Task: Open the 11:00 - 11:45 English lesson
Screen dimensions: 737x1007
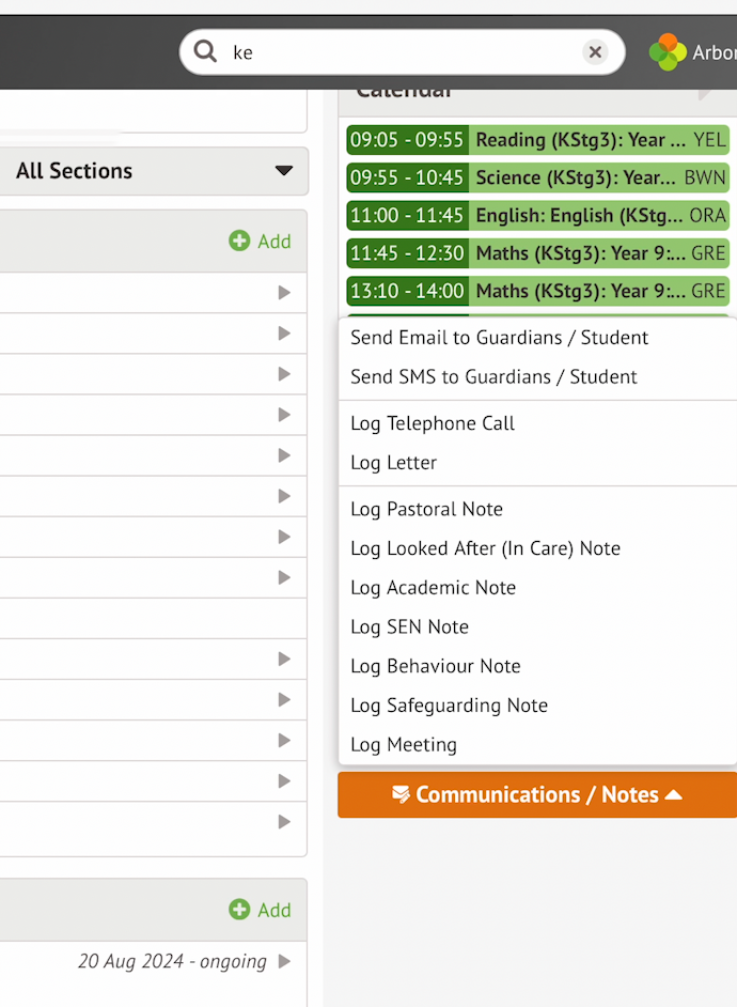Action: 537,216
